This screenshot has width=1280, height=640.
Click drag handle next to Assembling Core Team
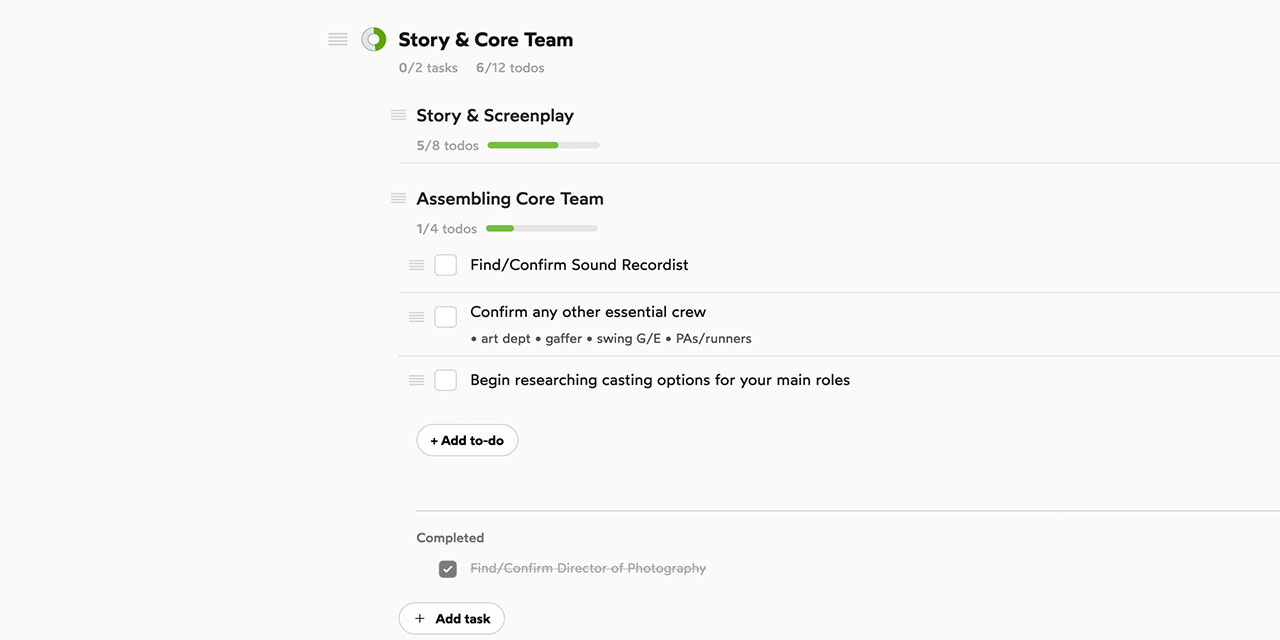pos(399,199)
